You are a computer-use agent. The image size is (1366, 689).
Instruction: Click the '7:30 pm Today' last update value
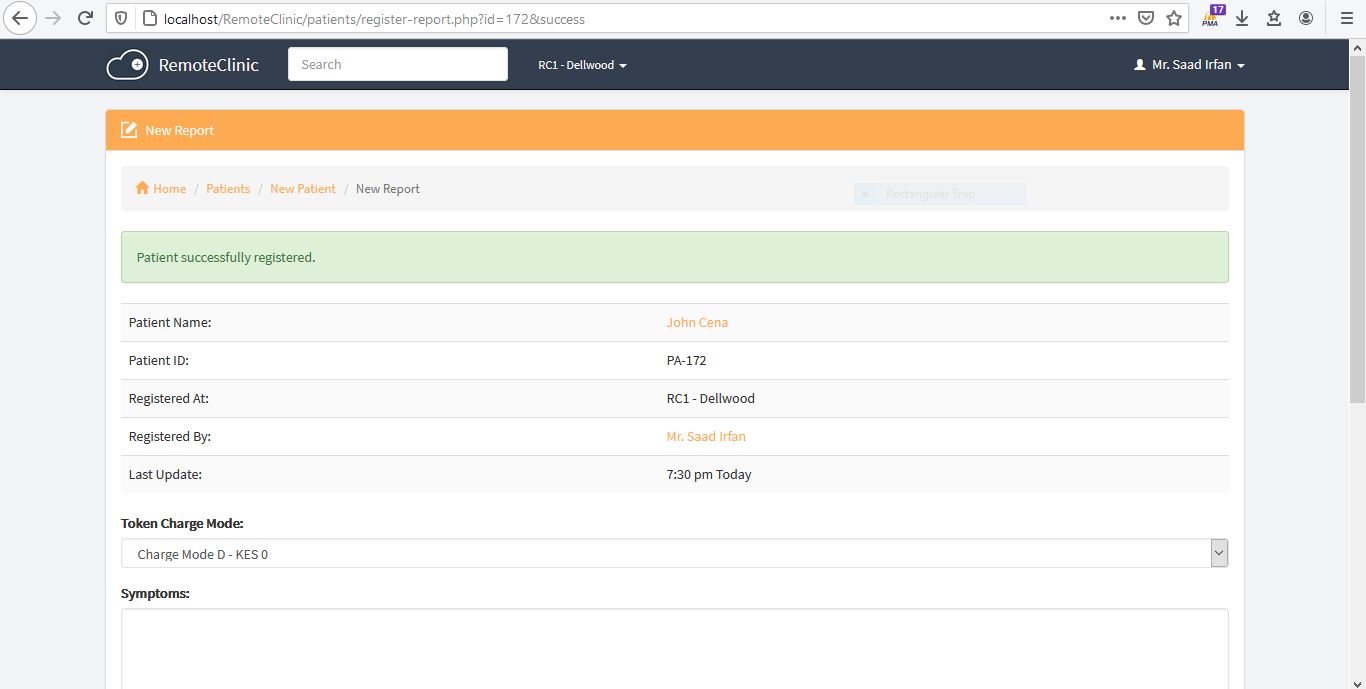pyautogui.click(x=709, y=474)
